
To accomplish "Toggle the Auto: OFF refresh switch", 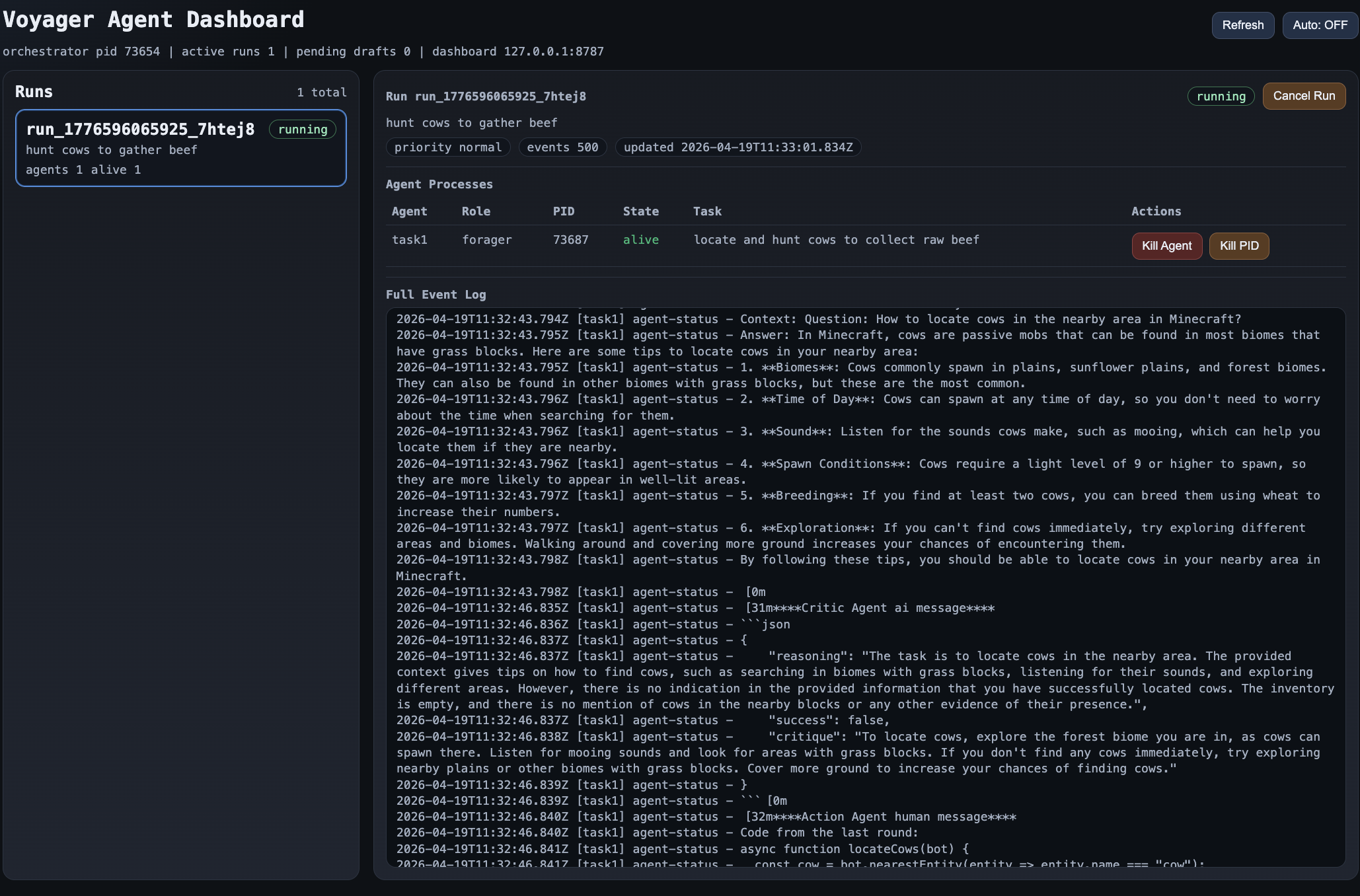I will [1320, 25].
